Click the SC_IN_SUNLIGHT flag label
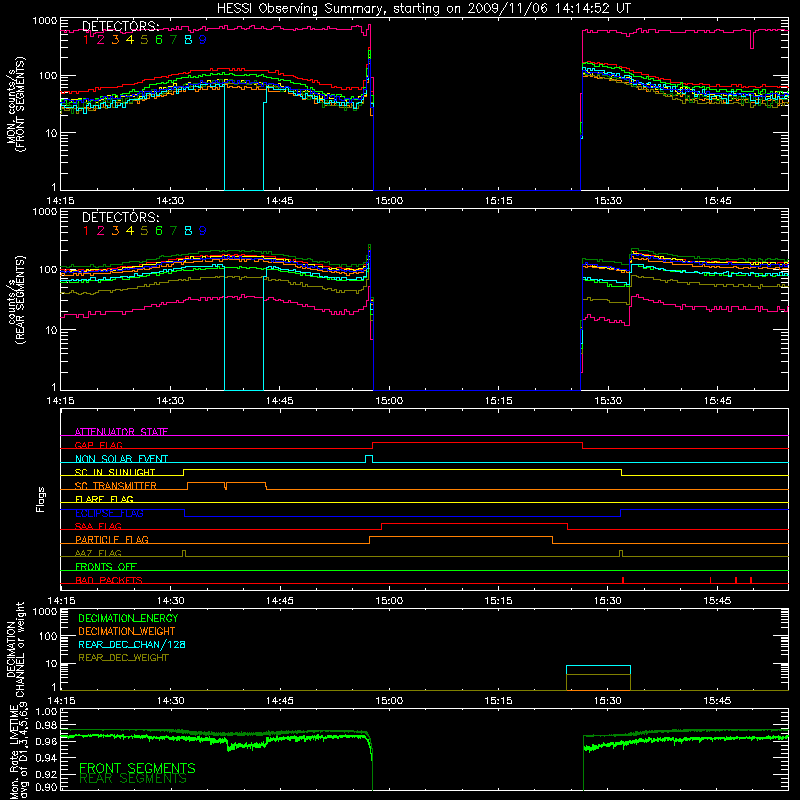 (115, 472)
